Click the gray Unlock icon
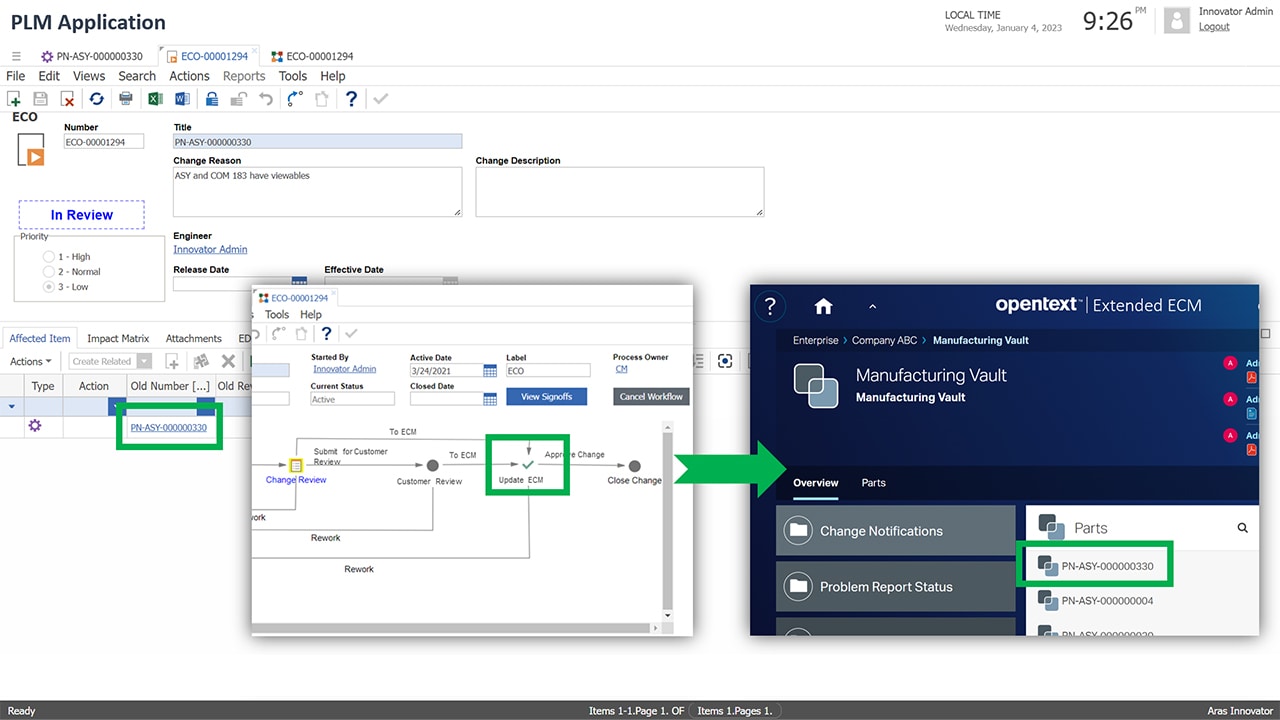 click(239, 99)
